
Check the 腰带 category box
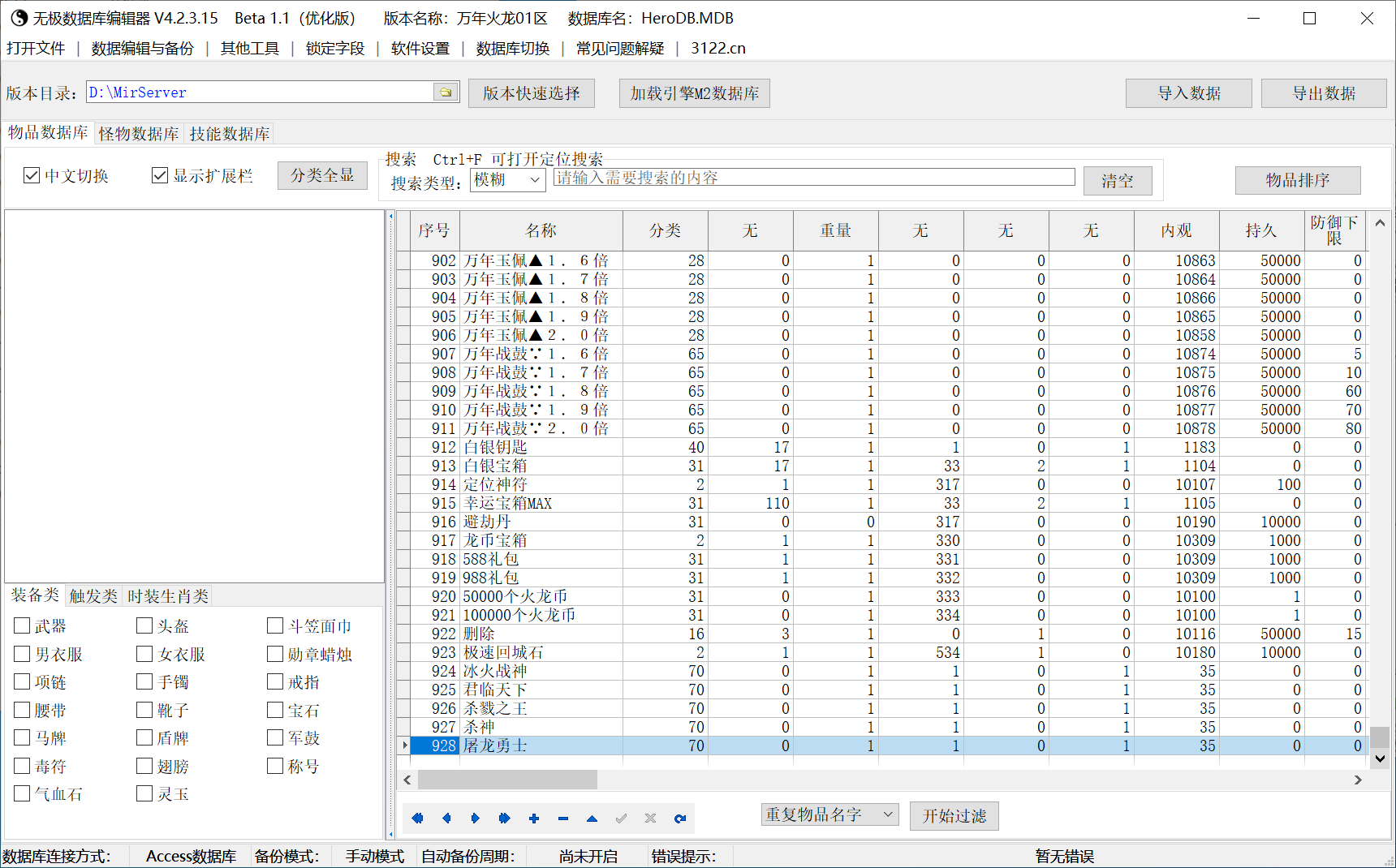[22, 710]
